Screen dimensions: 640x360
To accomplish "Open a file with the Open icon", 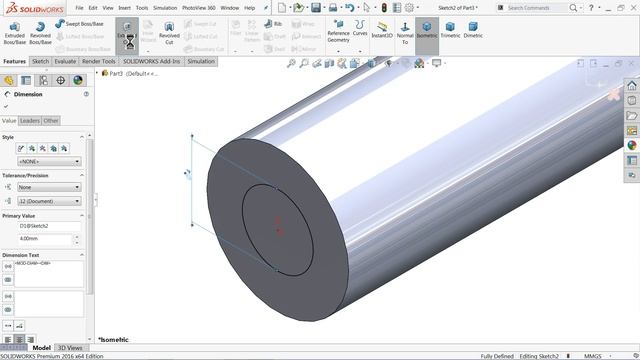I will pyautogui.click(x=298, y=7).
